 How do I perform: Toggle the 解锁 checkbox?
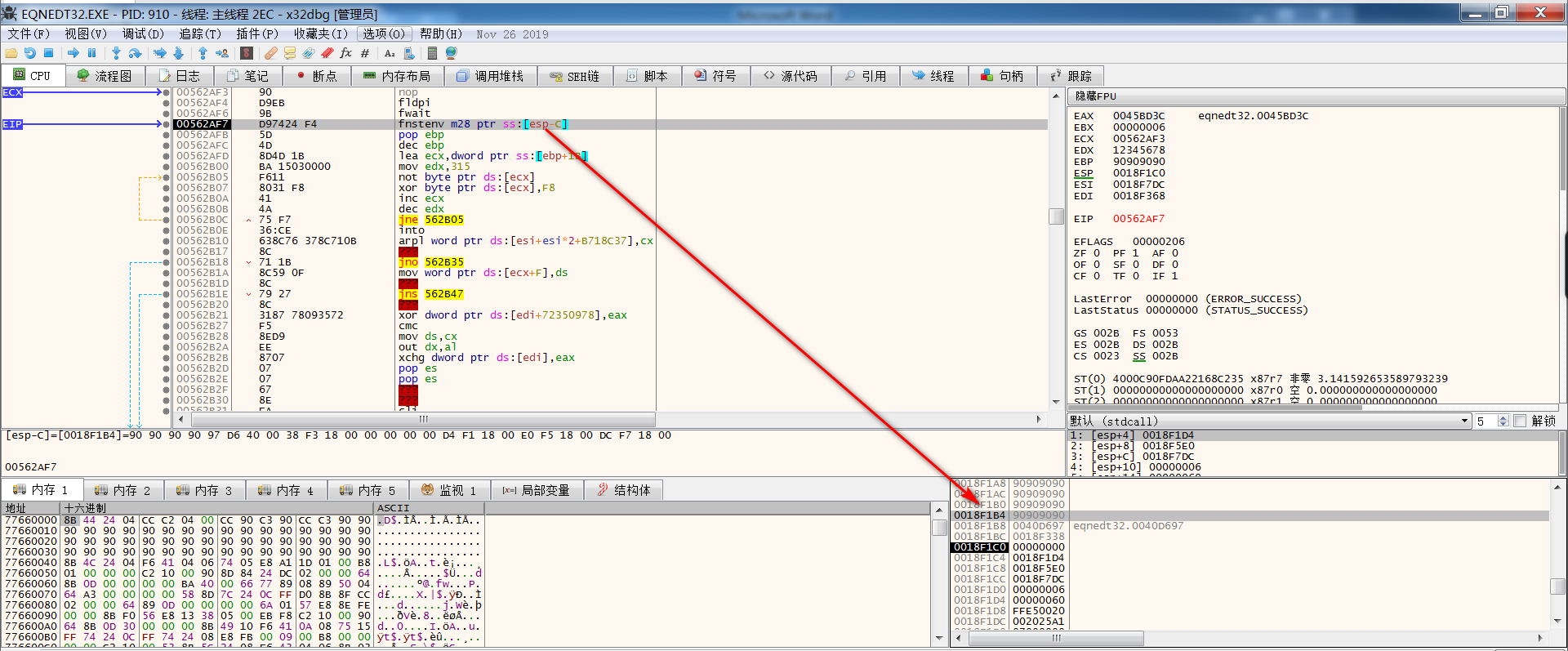pos(1520,421)
